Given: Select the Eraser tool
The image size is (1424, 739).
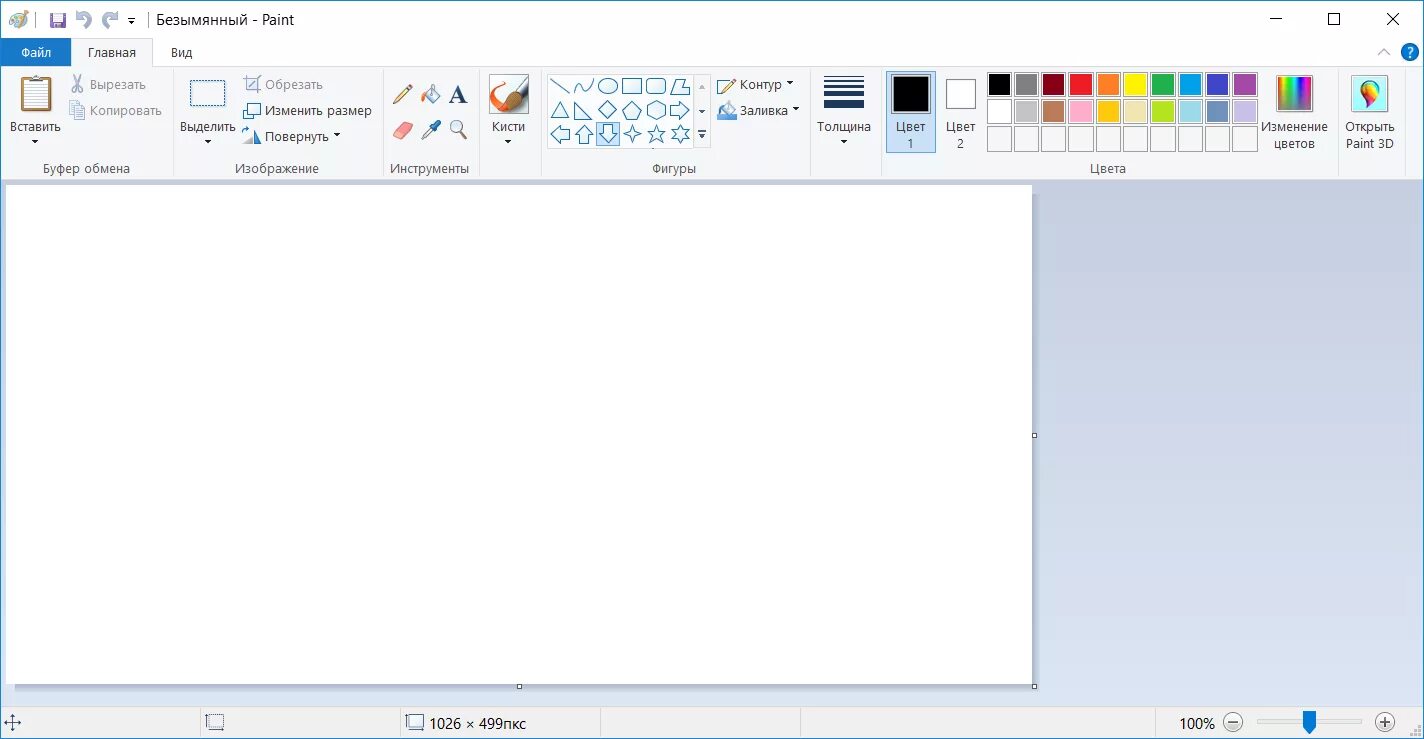Looking at the screenshot, I should [x=403, y=129].
